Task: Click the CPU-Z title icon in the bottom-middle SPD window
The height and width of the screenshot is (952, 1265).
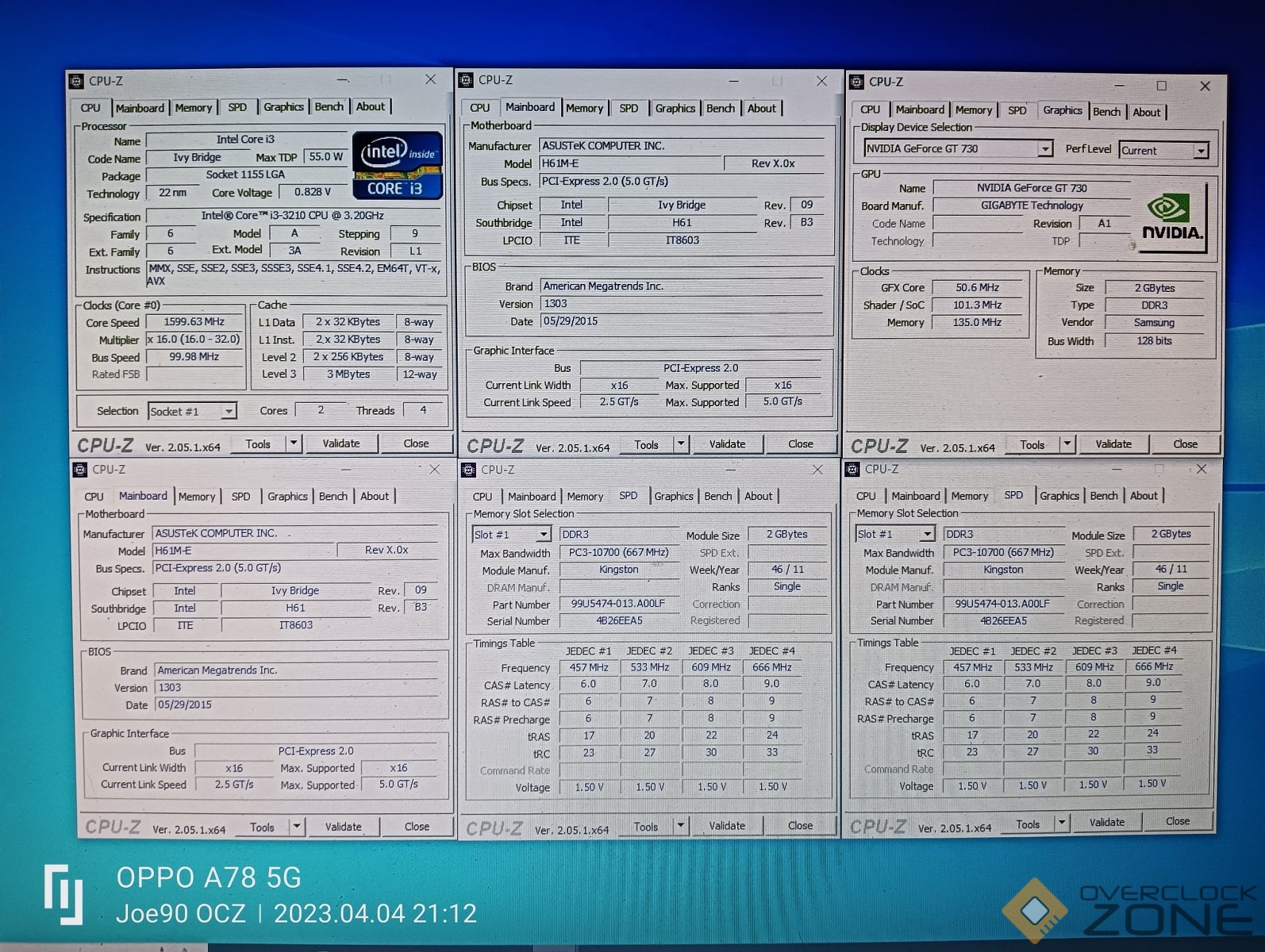Action: [469, 470]
